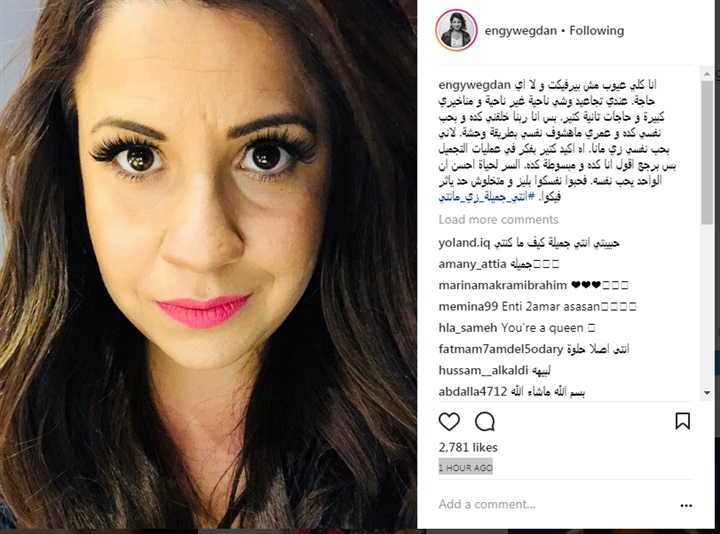Viewport: 720px width, 534px height.
Task: Expand Load more comments
Action: coord(498,219)
